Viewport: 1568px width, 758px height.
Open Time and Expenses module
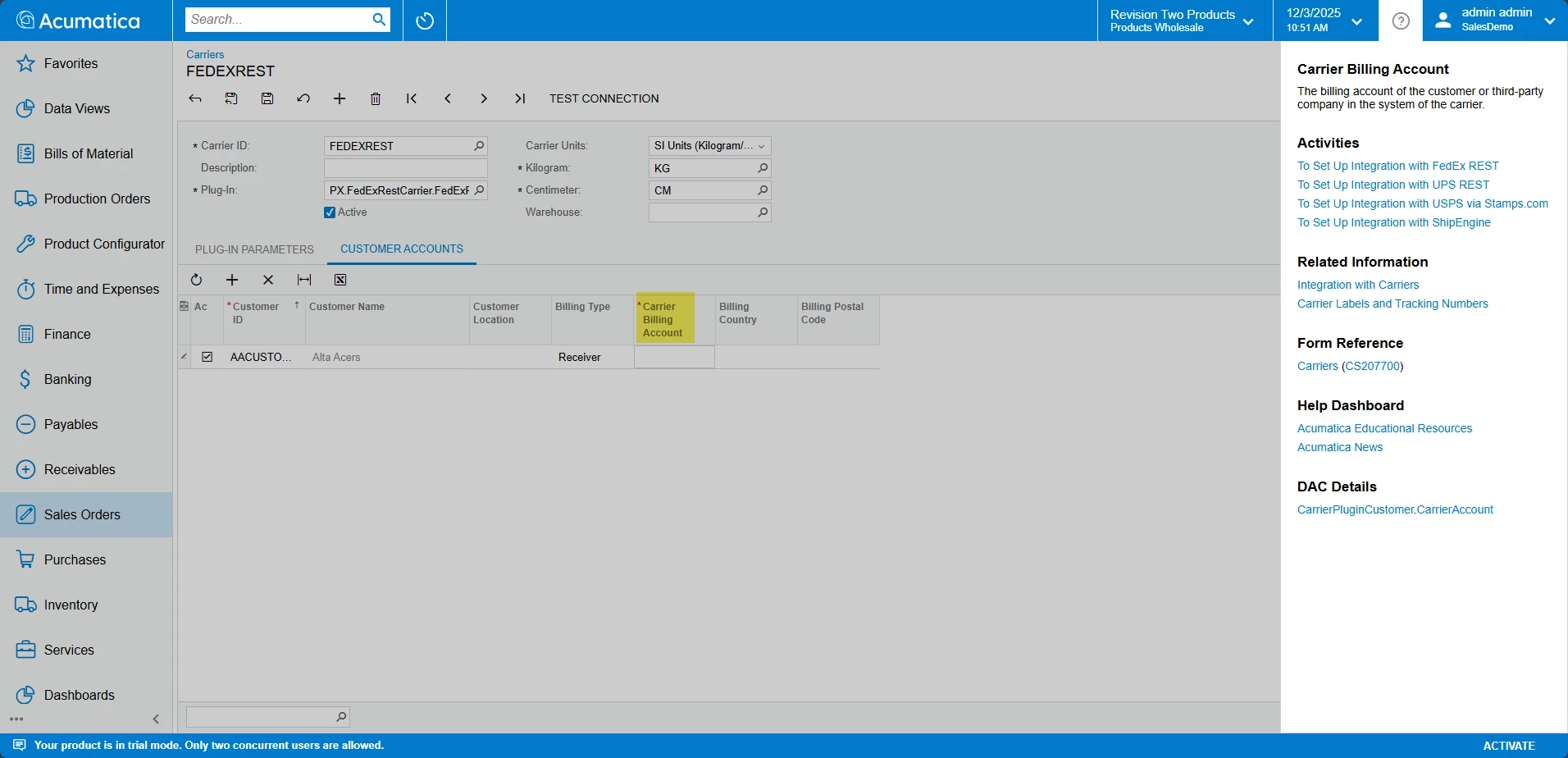pos(86,289)
